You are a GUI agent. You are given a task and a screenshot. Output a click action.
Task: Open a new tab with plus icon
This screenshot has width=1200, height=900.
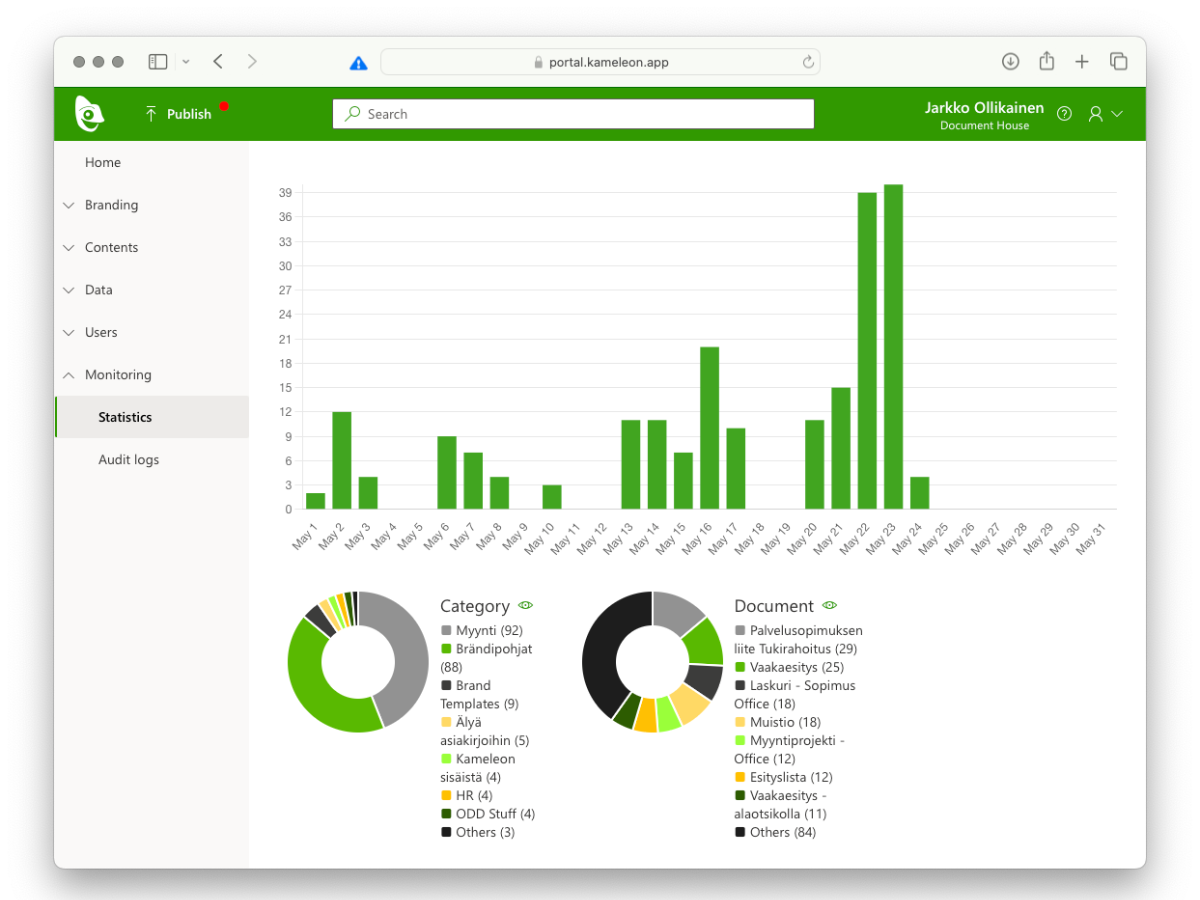tap(1082, 62)
